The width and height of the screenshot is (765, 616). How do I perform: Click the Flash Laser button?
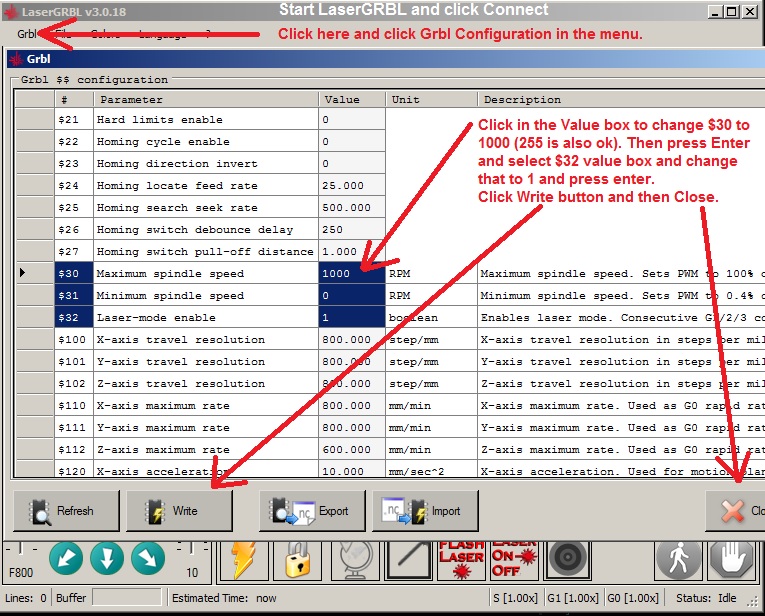[462, 560]
